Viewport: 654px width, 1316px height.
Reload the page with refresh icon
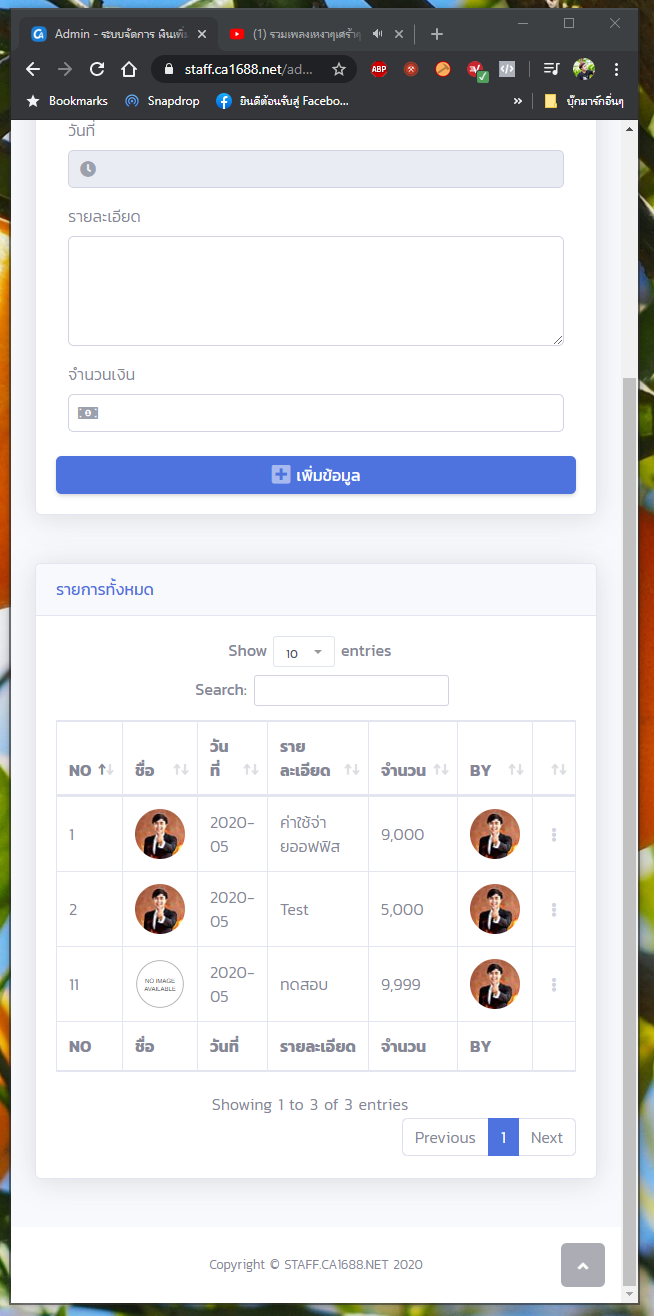pos(97,69)
